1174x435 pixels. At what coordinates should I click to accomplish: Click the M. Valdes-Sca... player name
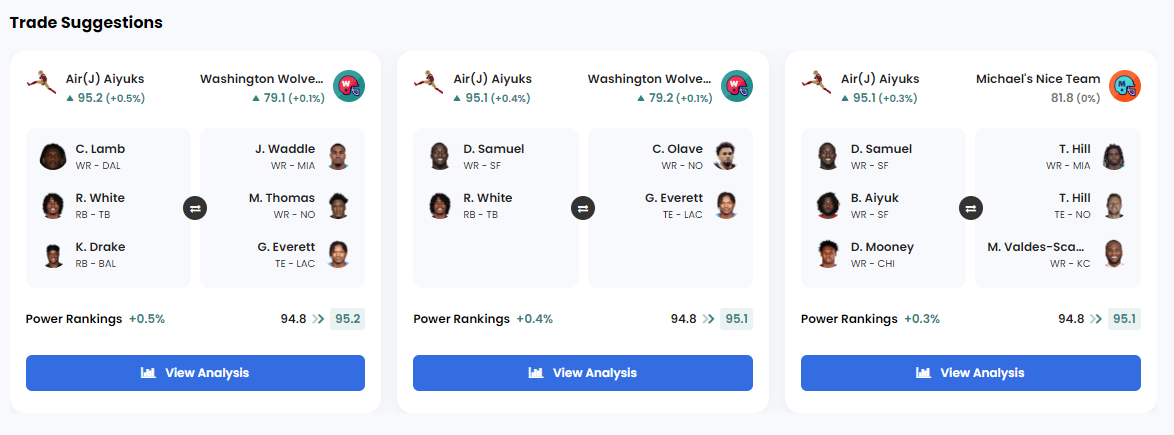click(1037, 247)
